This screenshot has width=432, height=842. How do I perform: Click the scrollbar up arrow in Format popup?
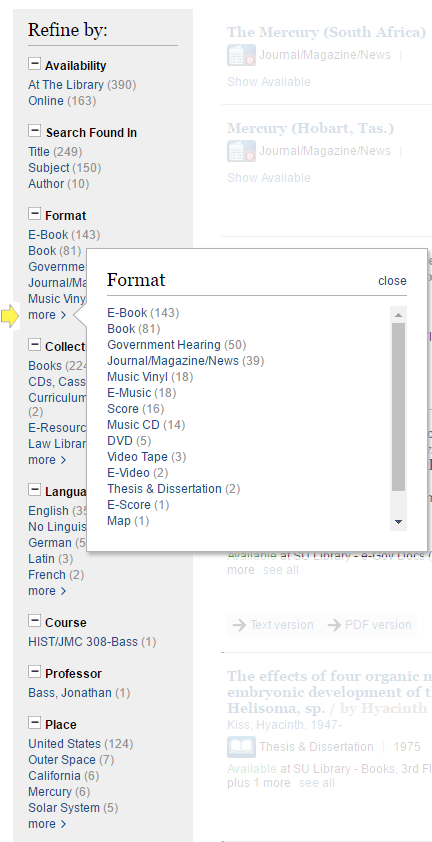398,315
